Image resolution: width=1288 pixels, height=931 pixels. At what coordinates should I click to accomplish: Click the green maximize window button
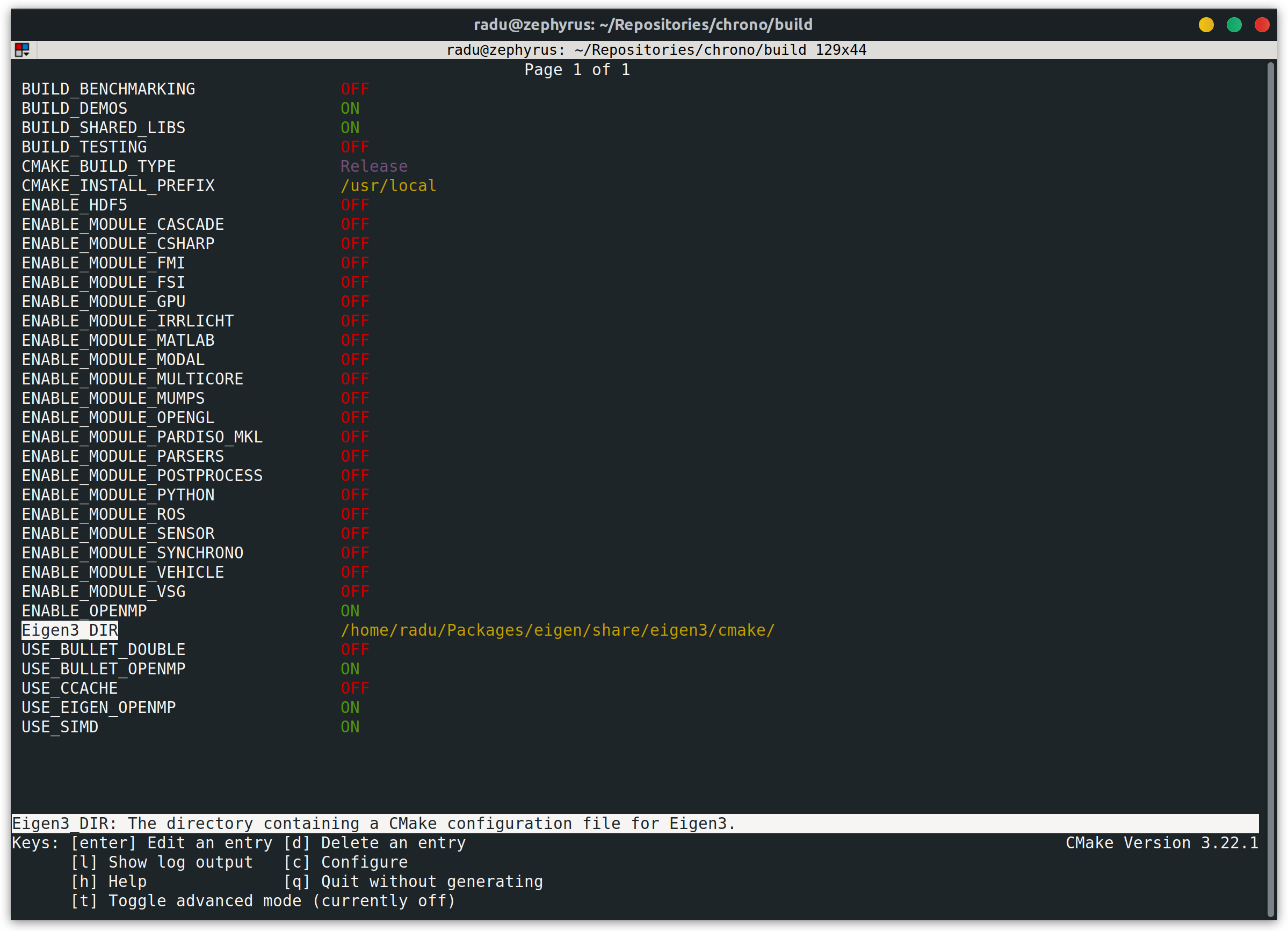1234,25
